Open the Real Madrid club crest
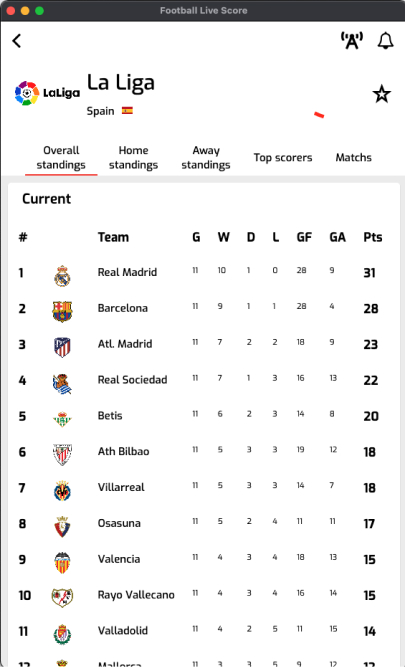Viewport: 405px width, 667px height. [62, 275]
